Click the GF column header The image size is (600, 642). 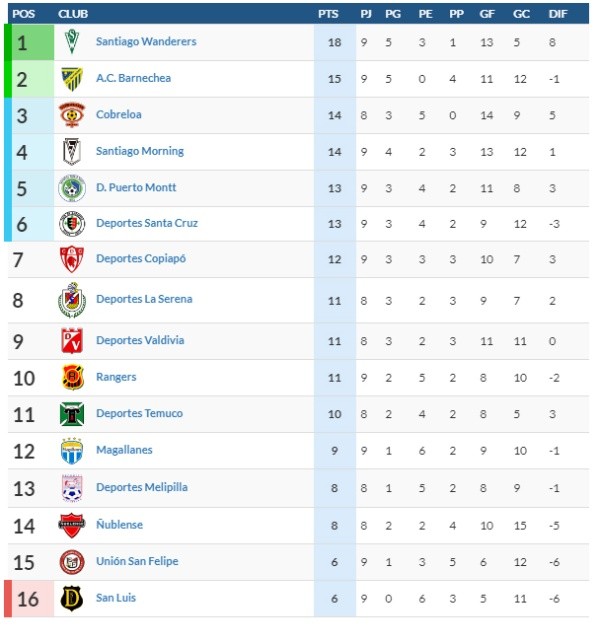pos(487,14)
